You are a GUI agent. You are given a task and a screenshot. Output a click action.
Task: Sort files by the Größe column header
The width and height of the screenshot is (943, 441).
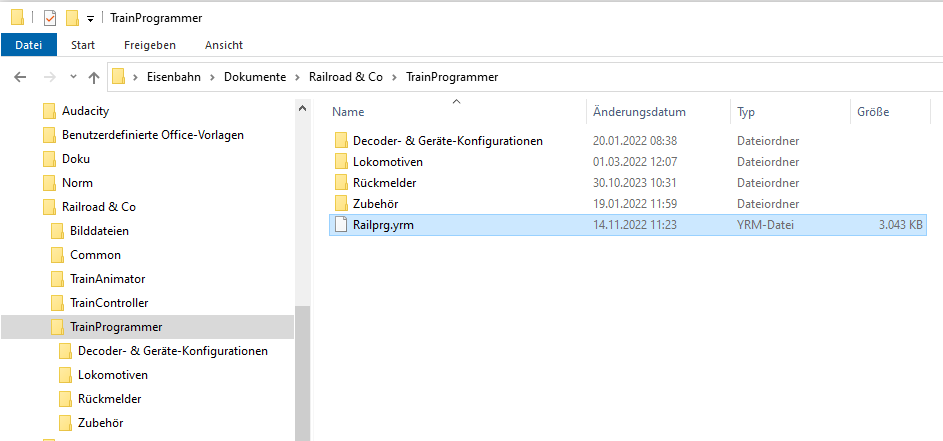pyautogui.click(x=873, y=112)
